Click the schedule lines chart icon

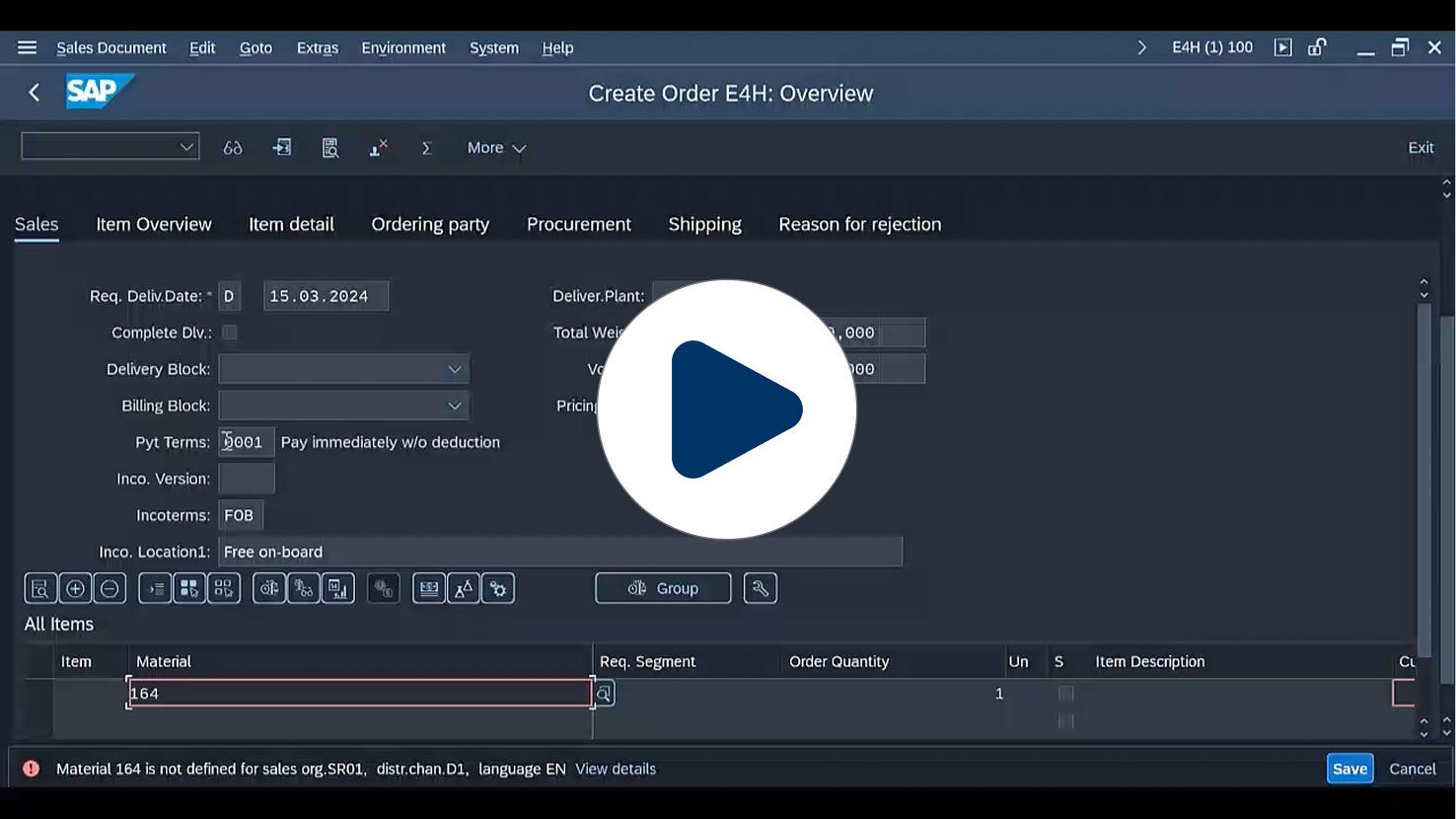(x=338, y=588)
